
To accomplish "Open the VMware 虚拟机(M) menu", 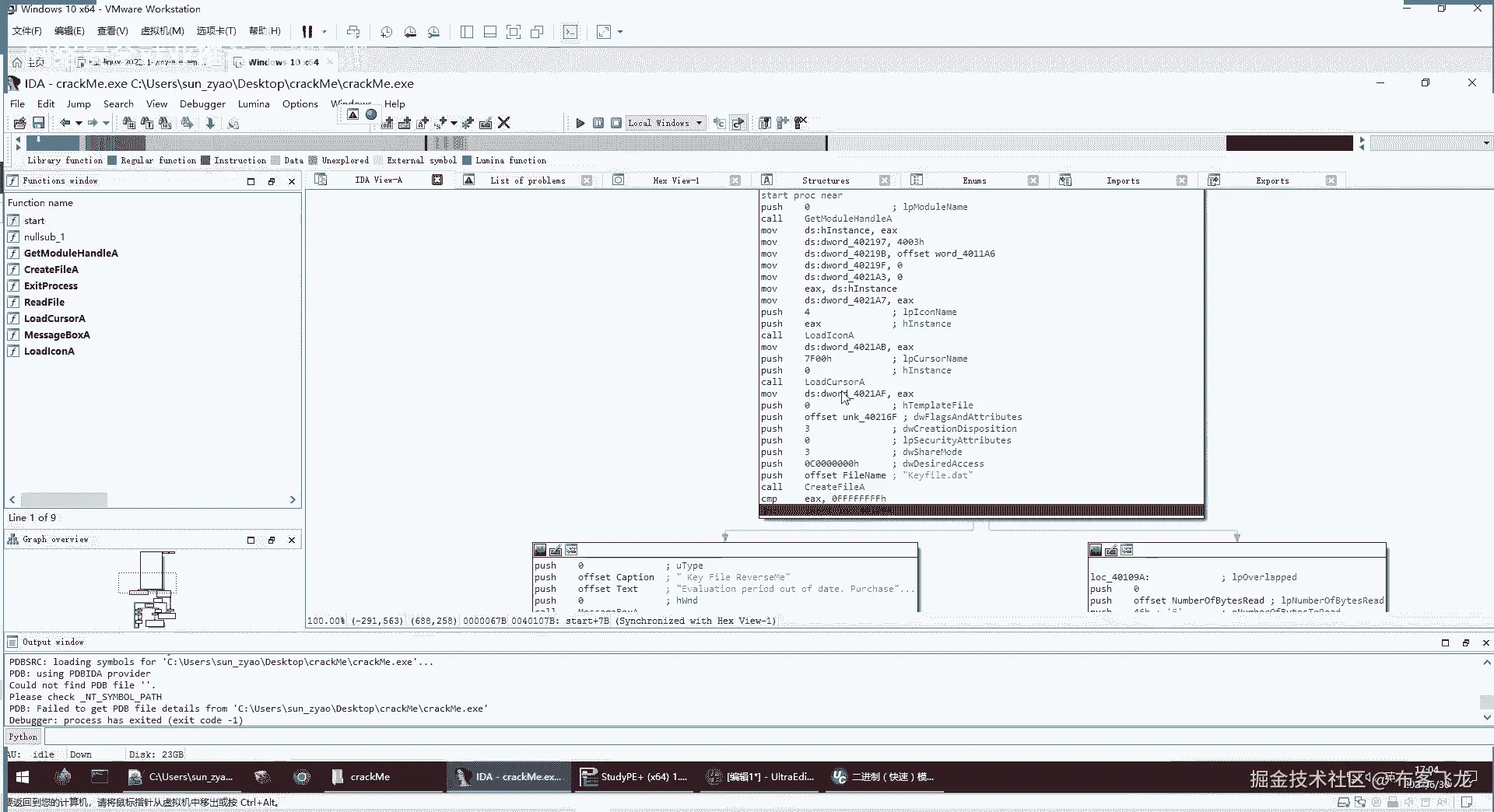I will point(162,31).
